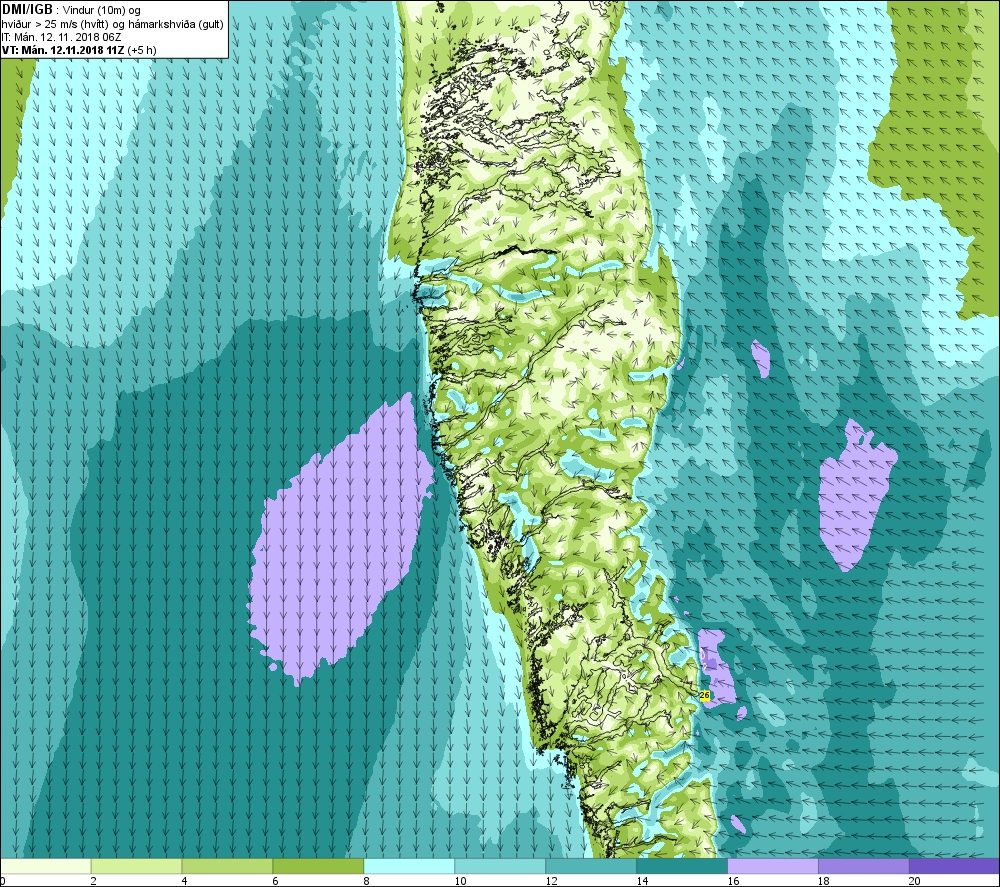Select the 8–10 m/s pale cyan swatch
1000x887 pixels.
[x=409, y=866]
